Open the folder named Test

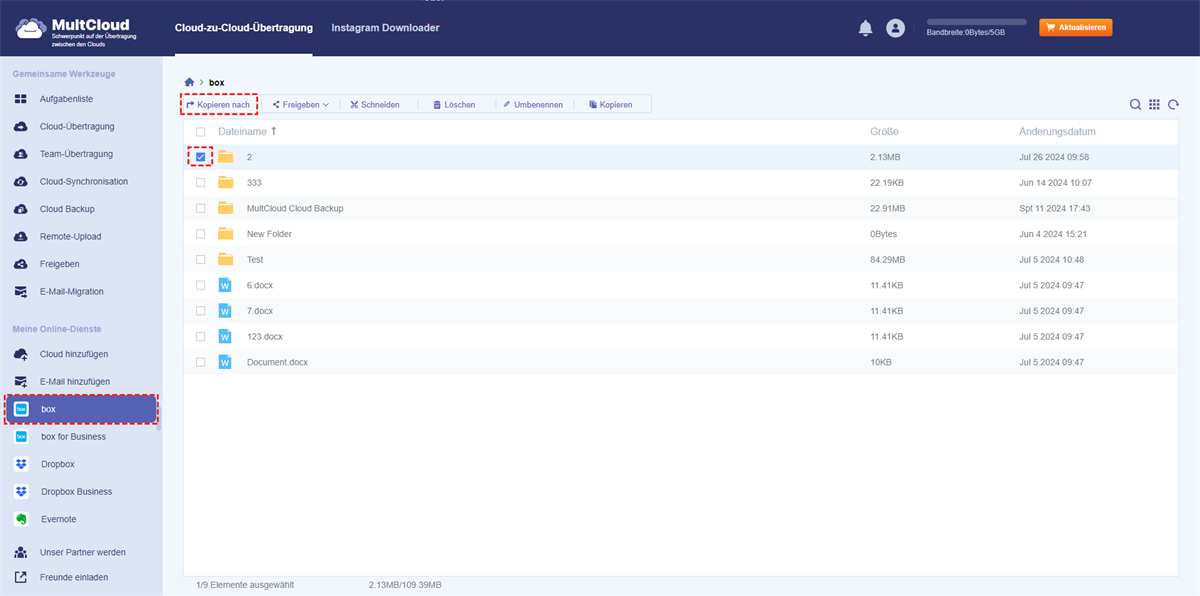click(255, 260)
